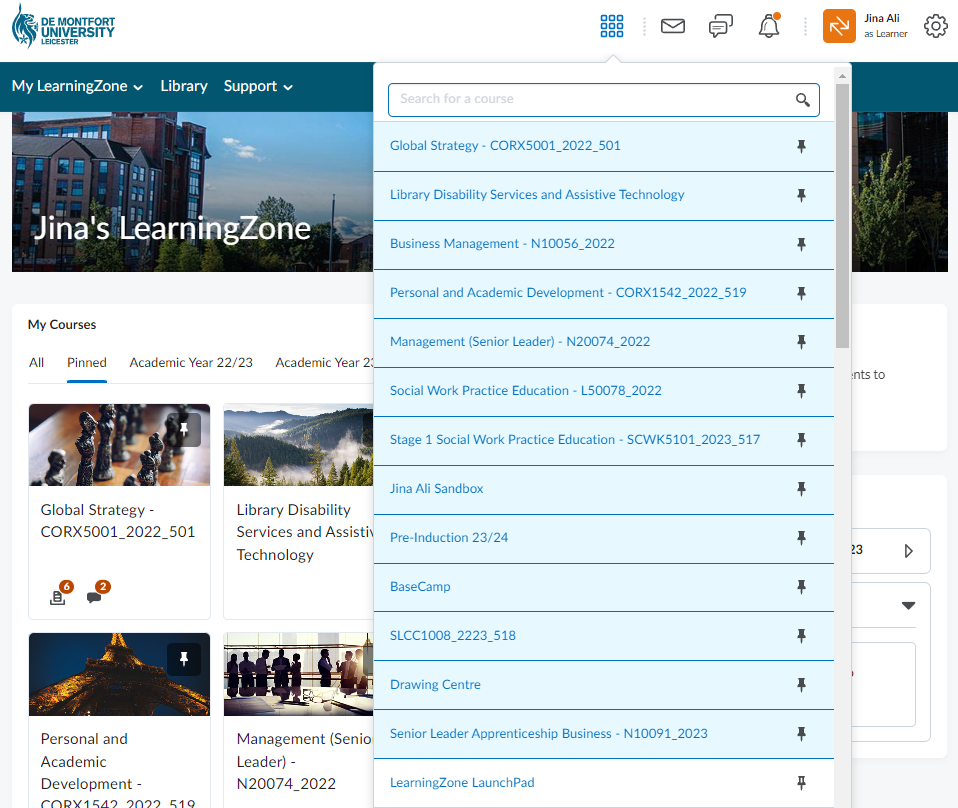Open Drawing Centre course link
The image size is (958, 808).
coord(436,685)
